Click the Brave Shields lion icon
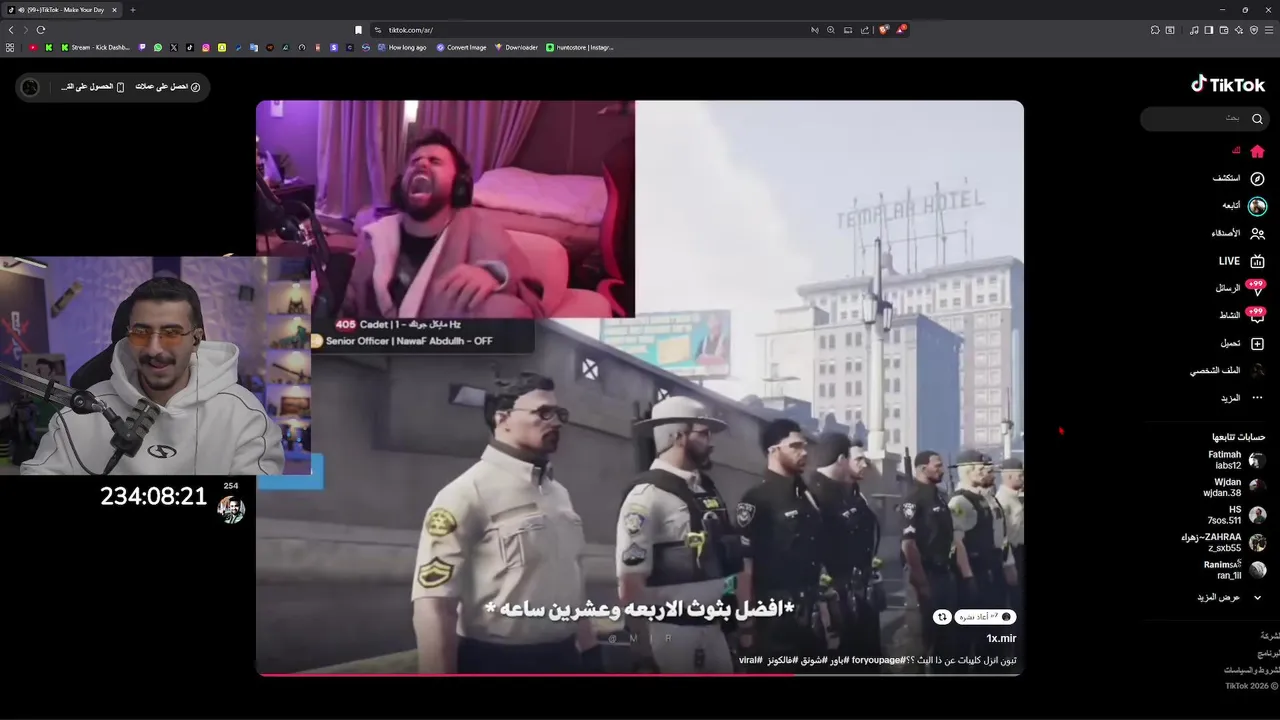Image resolution: width=1280 pixels, height=720 pixels. [883, 30]
